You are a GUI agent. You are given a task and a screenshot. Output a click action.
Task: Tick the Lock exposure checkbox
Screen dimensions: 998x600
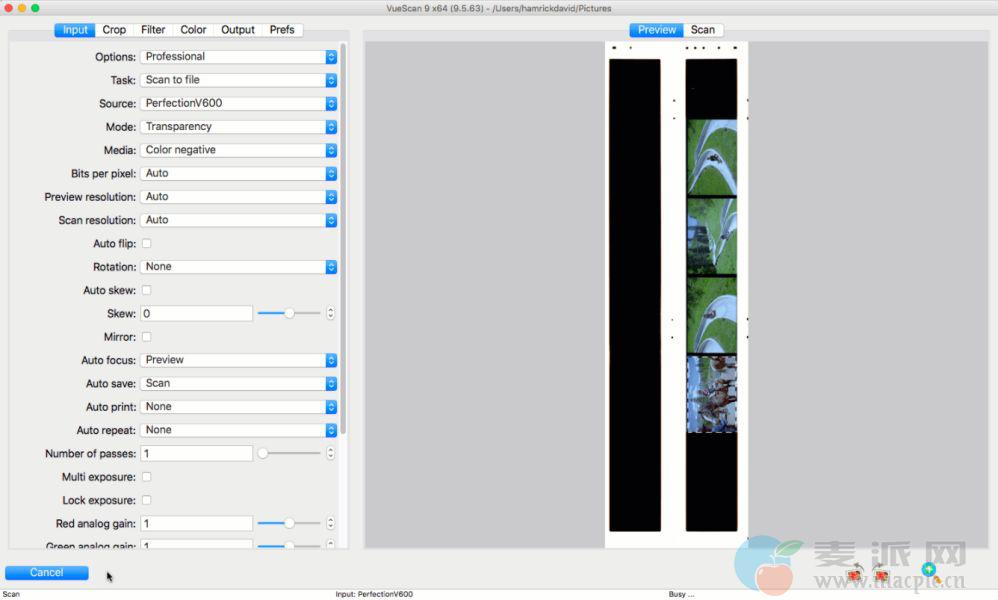[146, 500]
